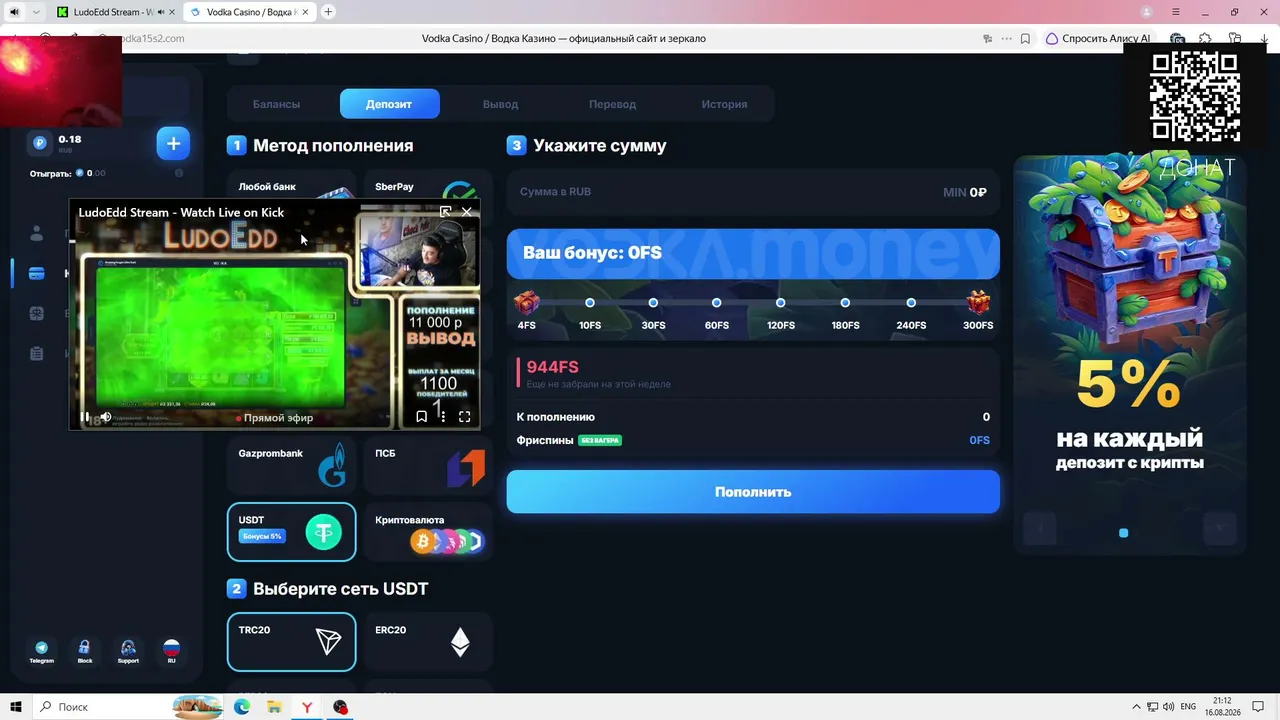Pause the LudoEdd stream video
The image size is (1280, 720).
click(x=85, y=417)
